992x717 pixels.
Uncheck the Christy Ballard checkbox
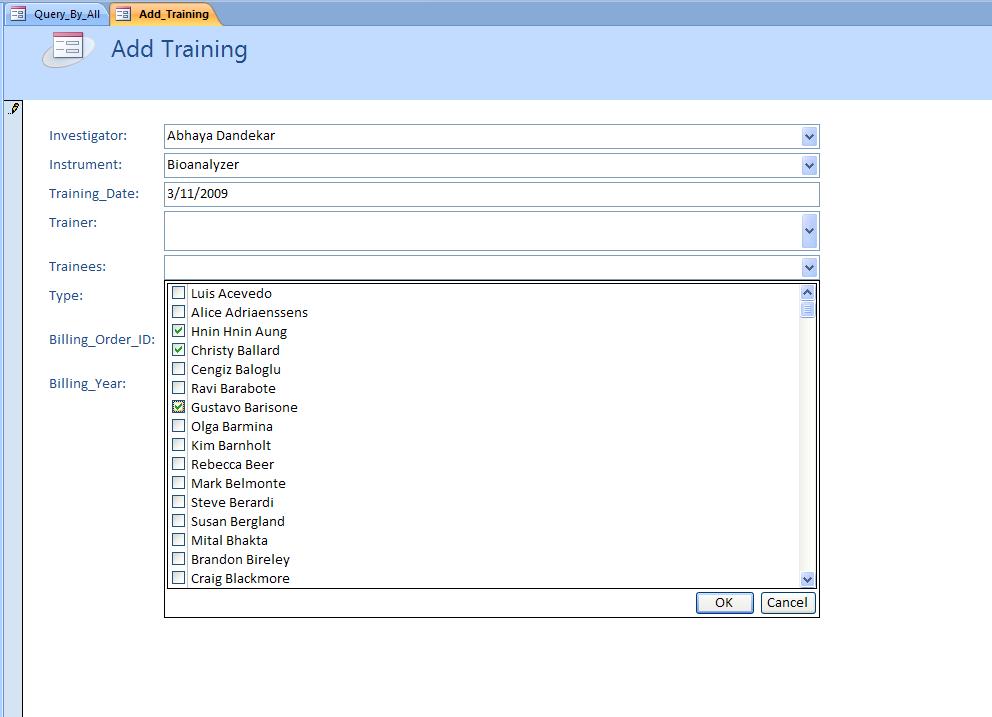click(179, 349)
